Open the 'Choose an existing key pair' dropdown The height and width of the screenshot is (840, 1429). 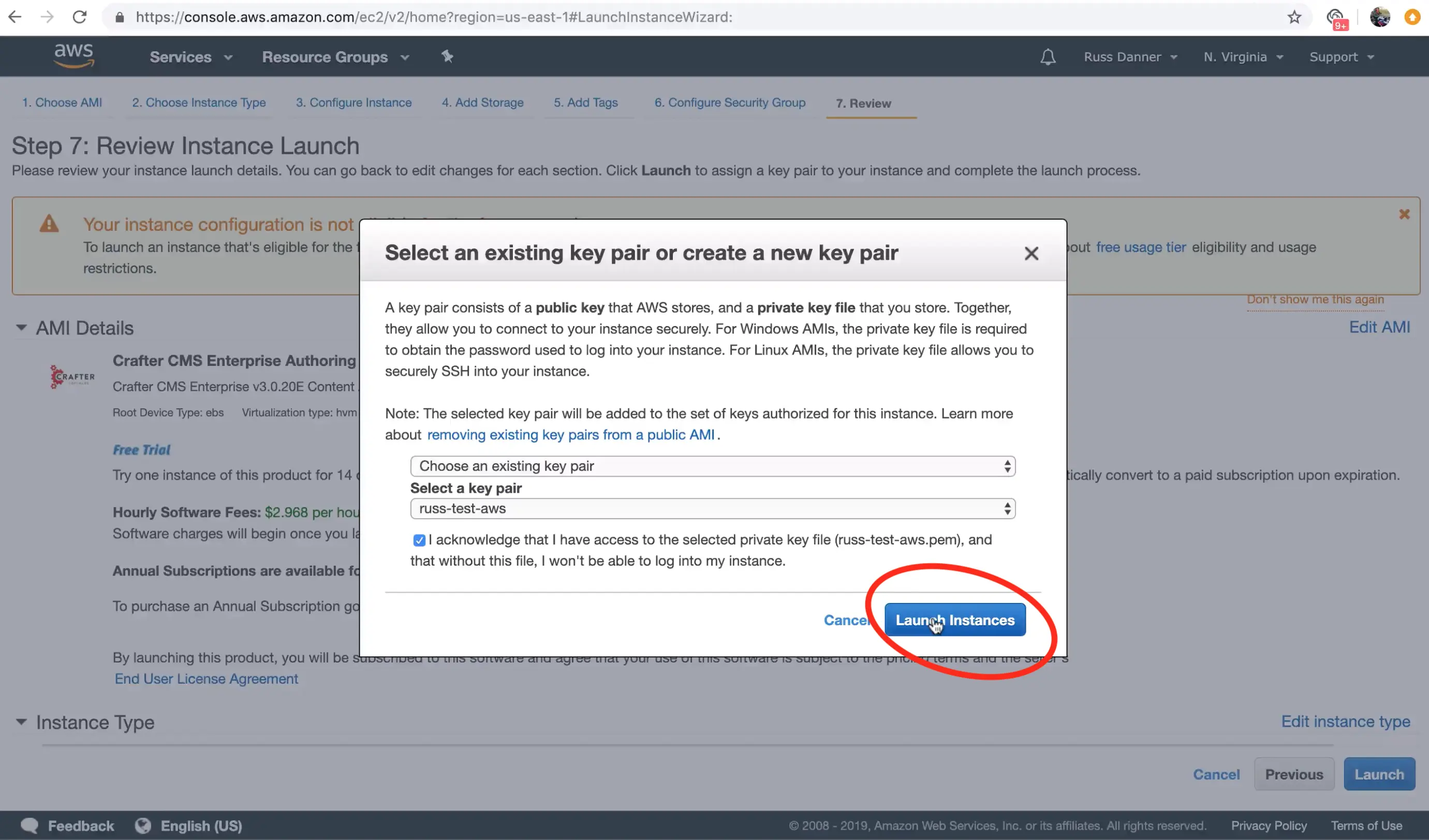pyautogui.click(x=712, y=466)
